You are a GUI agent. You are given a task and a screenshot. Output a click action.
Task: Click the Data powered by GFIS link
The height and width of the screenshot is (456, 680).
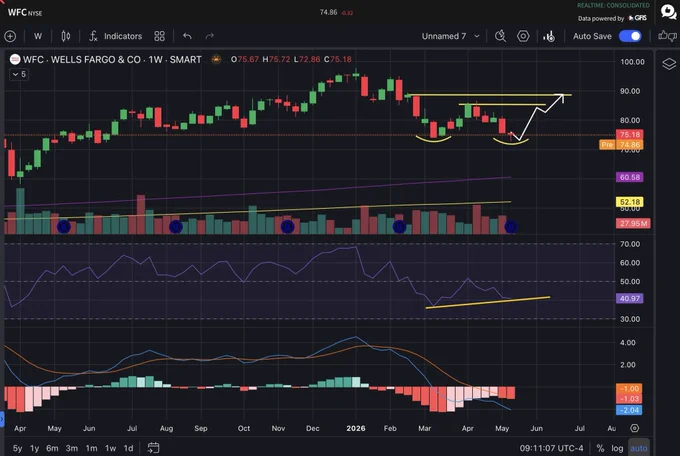tap(612, 18)
